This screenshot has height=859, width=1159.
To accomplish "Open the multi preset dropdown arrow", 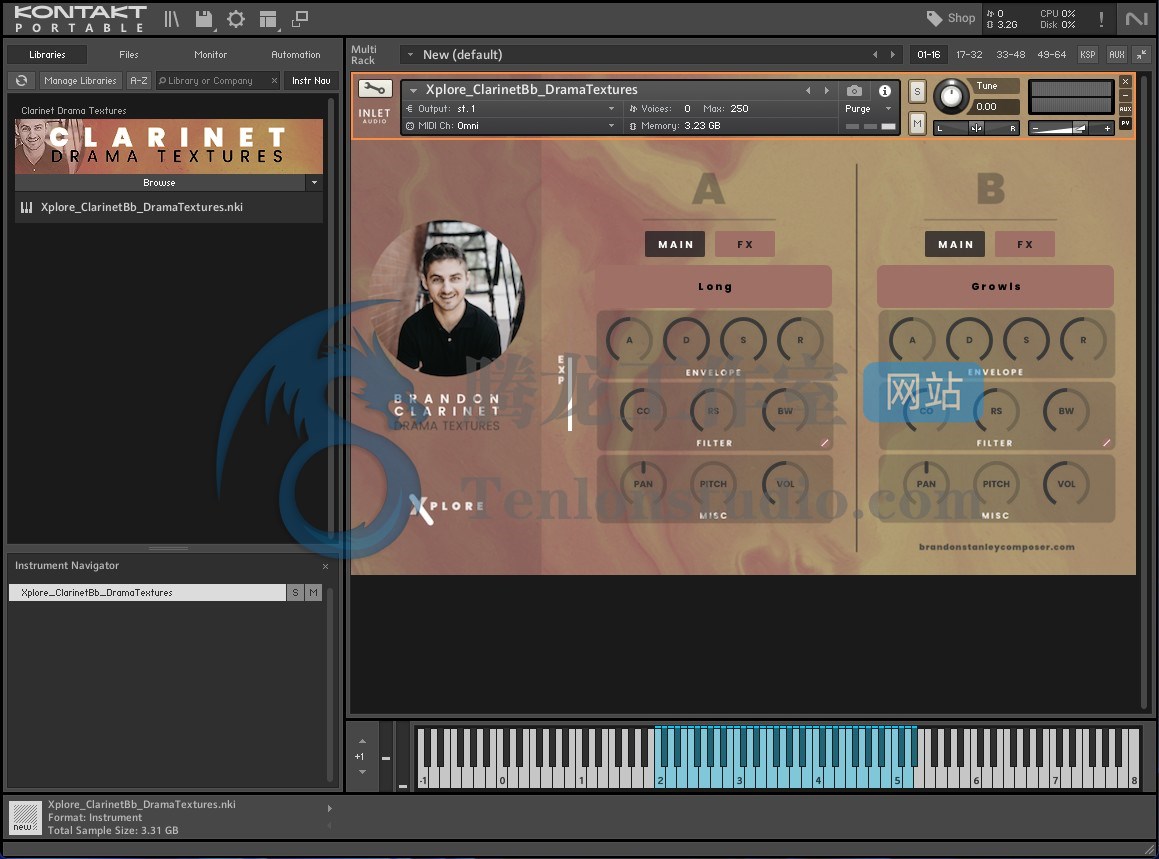I will click(x=409, y=55).
